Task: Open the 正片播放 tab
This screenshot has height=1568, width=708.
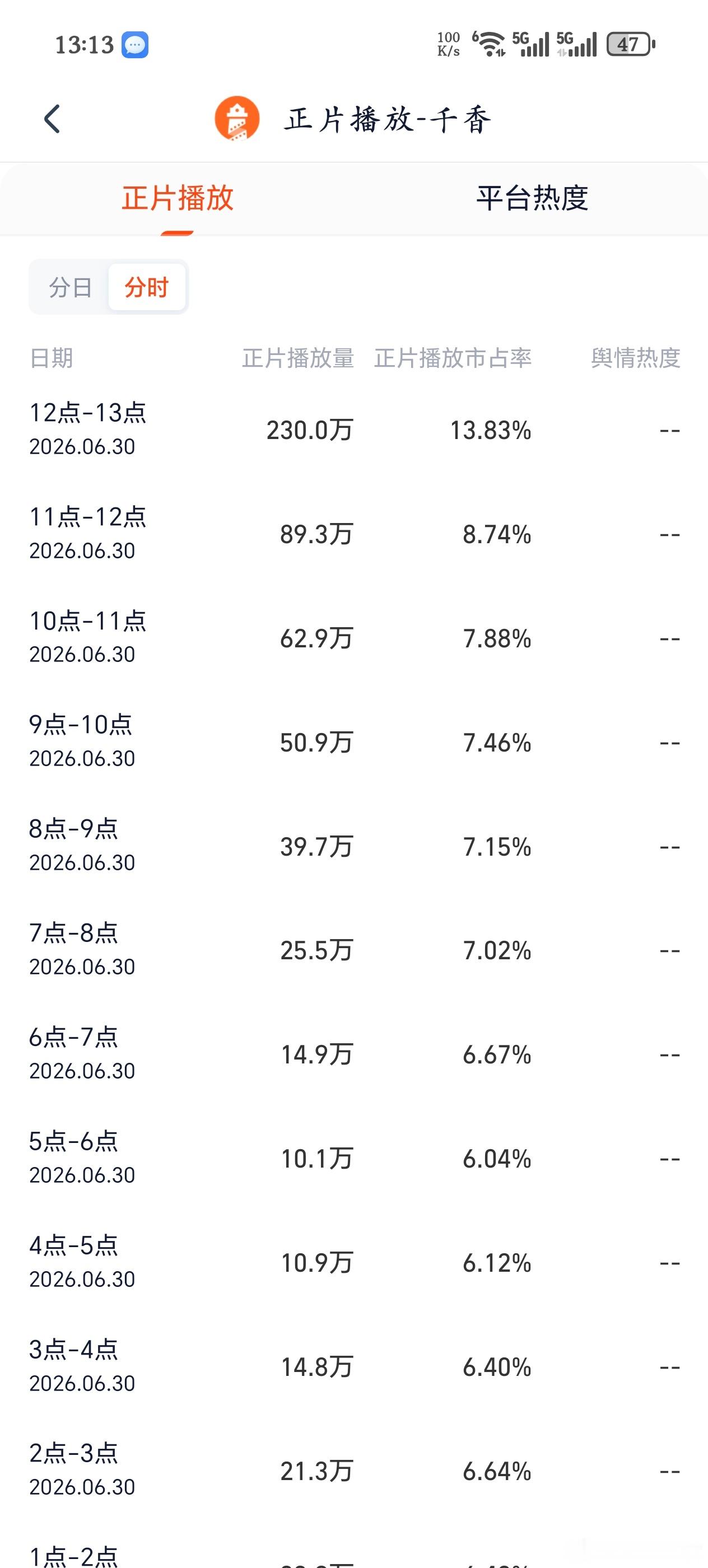Action: point(177,198)
